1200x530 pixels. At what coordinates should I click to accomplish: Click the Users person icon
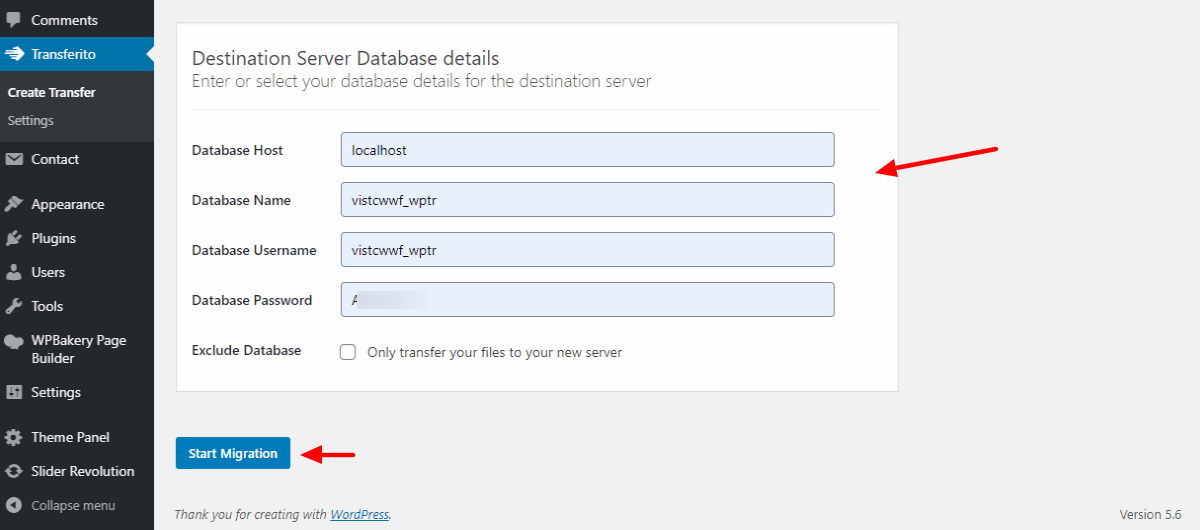(14, 272)
